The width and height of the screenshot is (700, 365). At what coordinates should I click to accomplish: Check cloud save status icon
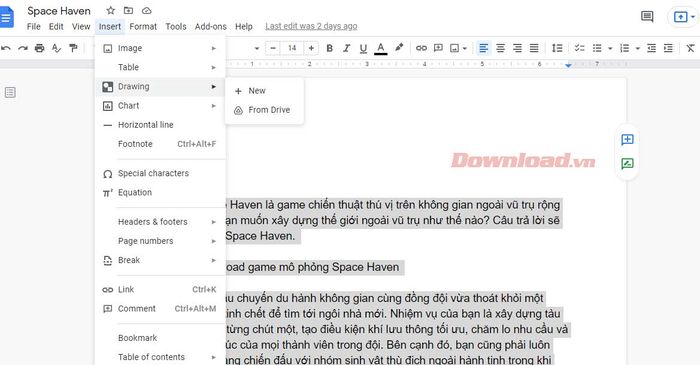pos(146,10)
